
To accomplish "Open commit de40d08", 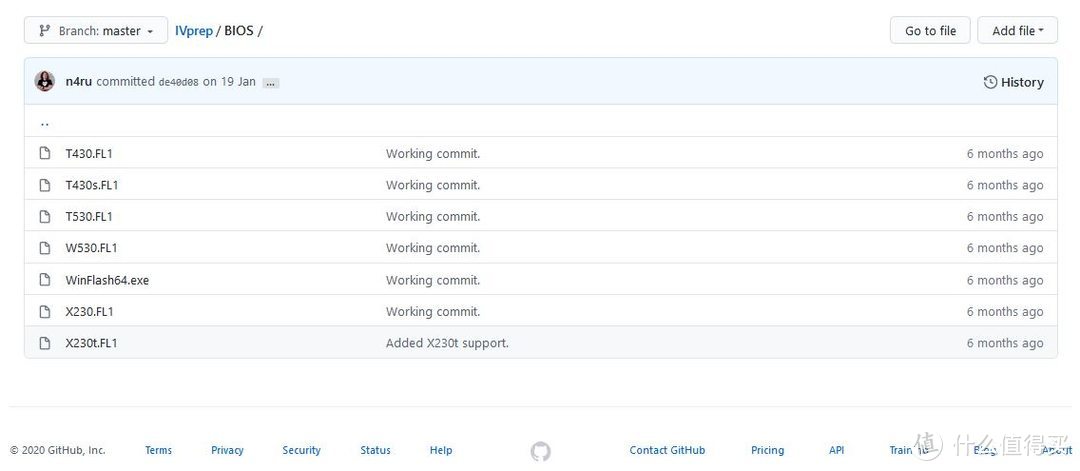I will point(178,82).
